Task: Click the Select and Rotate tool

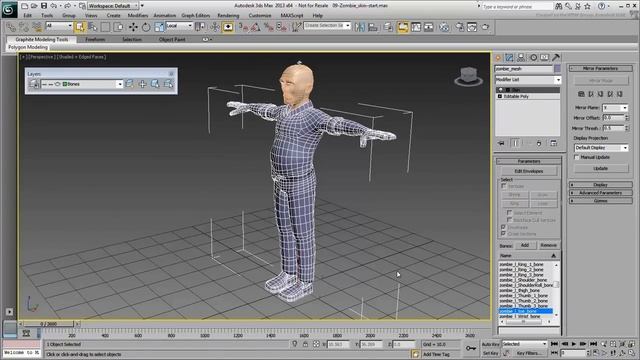Action: point(146,27)
